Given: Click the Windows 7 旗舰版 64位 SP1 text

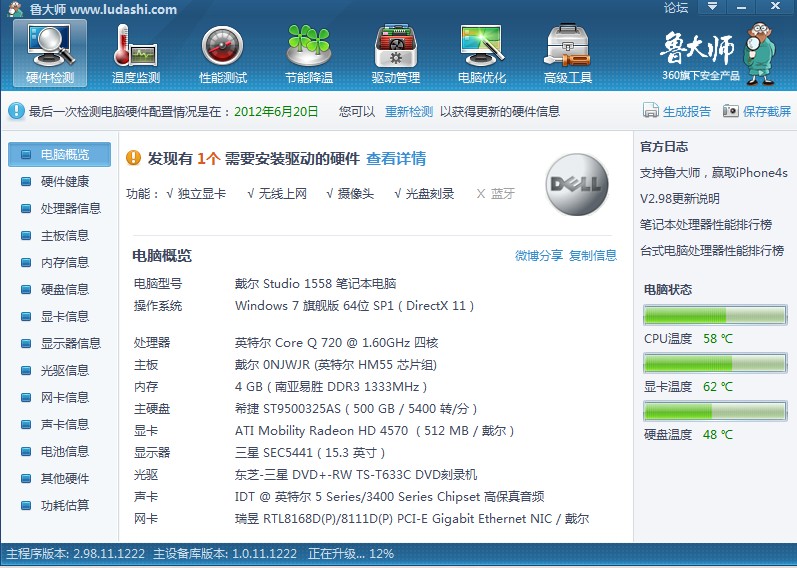Looking at the screenshot, I should pos(354,306).
